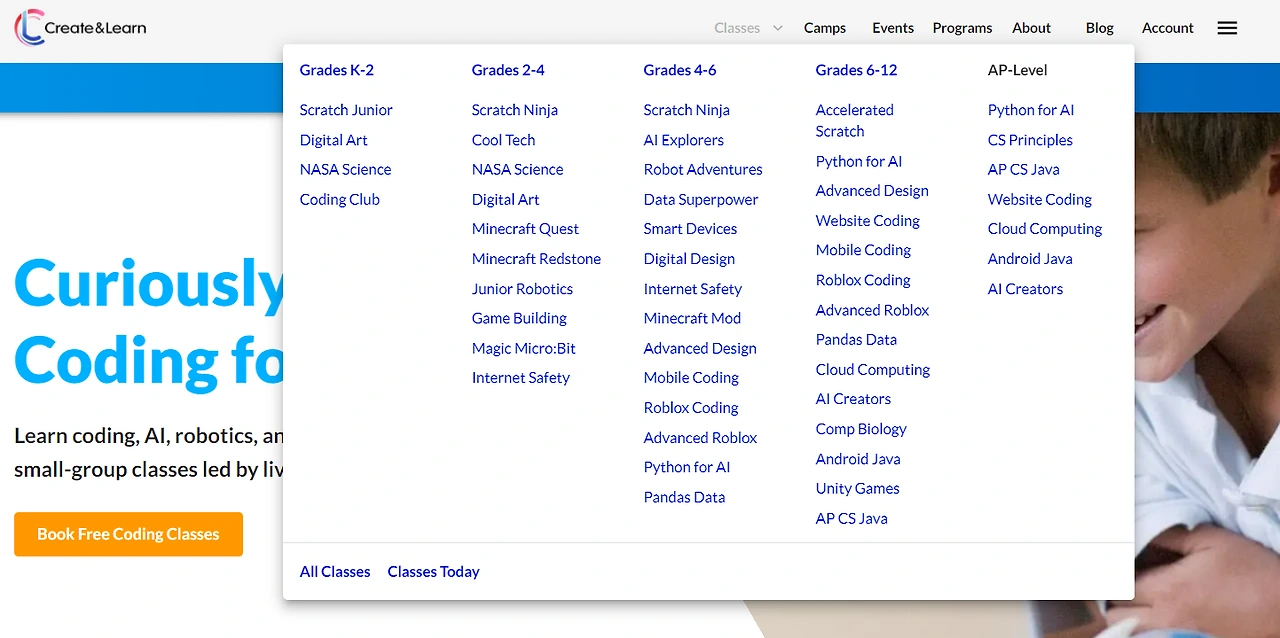The image size is (1280, 638).
Task: Open Website Coding under Grades 6-12
Action: pyautogui.click(x=868, y=221)
